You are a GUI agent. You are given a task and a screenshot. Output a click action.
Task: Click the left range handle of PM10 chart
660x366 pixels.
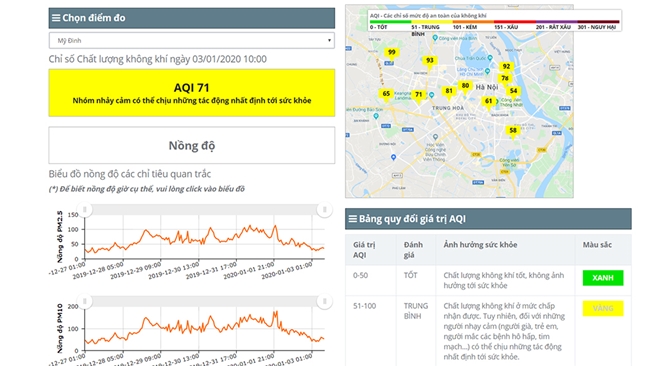pyautogui.click(x=85, y=301)
